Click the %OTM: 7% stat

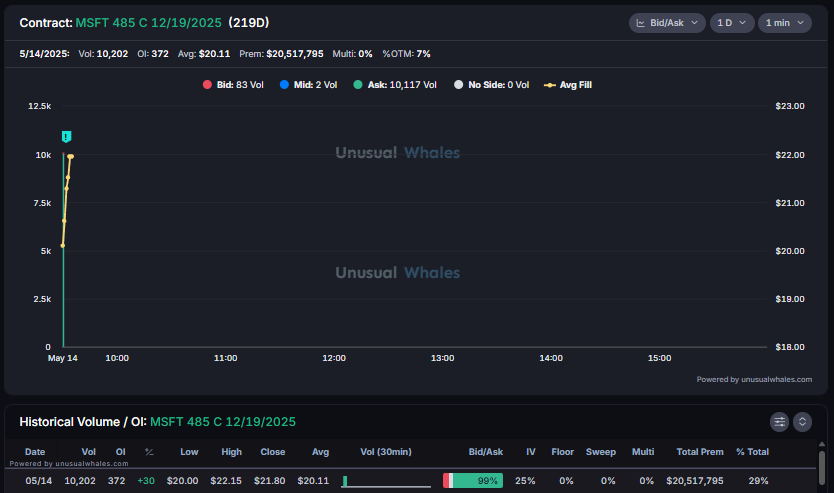click(x=406, y=54)
